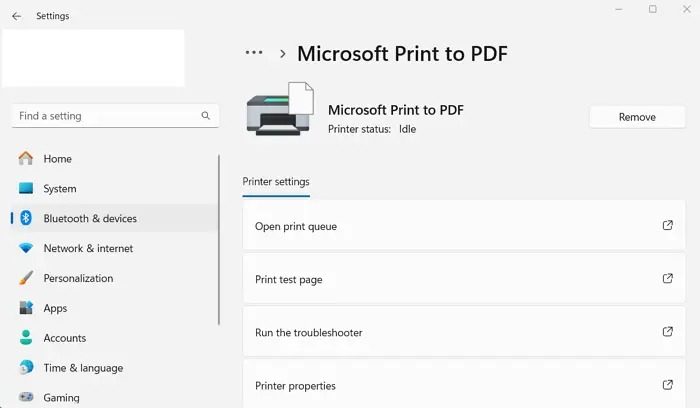
Task: Click the Accounts person icon
Action: (x=26, y=338)
